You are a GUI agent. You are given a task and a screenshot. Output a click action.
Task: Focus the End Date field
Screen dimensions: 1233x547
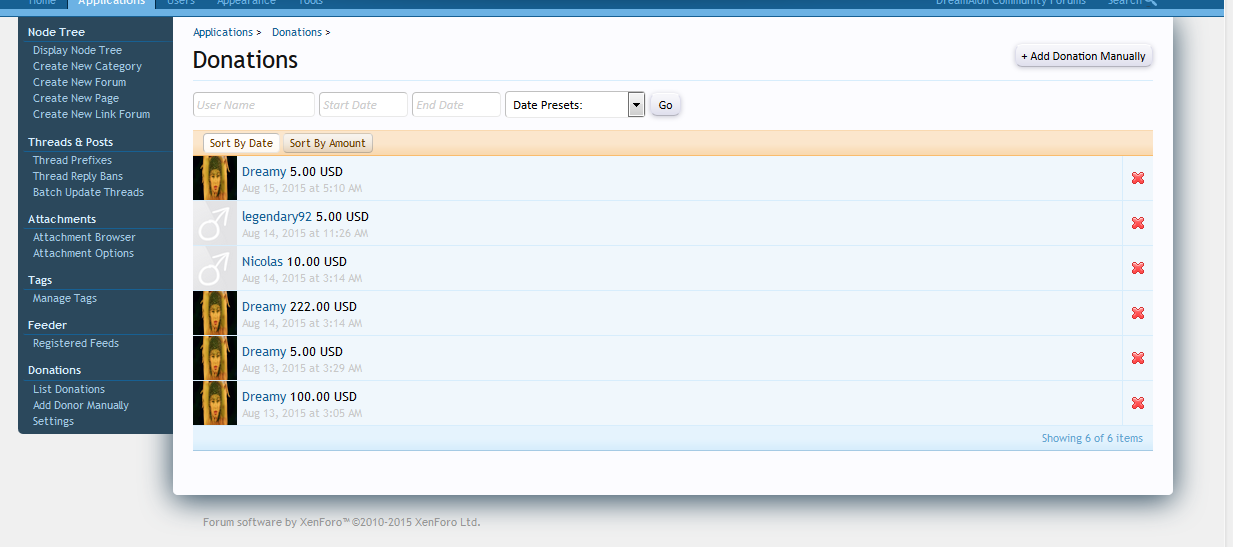tap(456, 105)
